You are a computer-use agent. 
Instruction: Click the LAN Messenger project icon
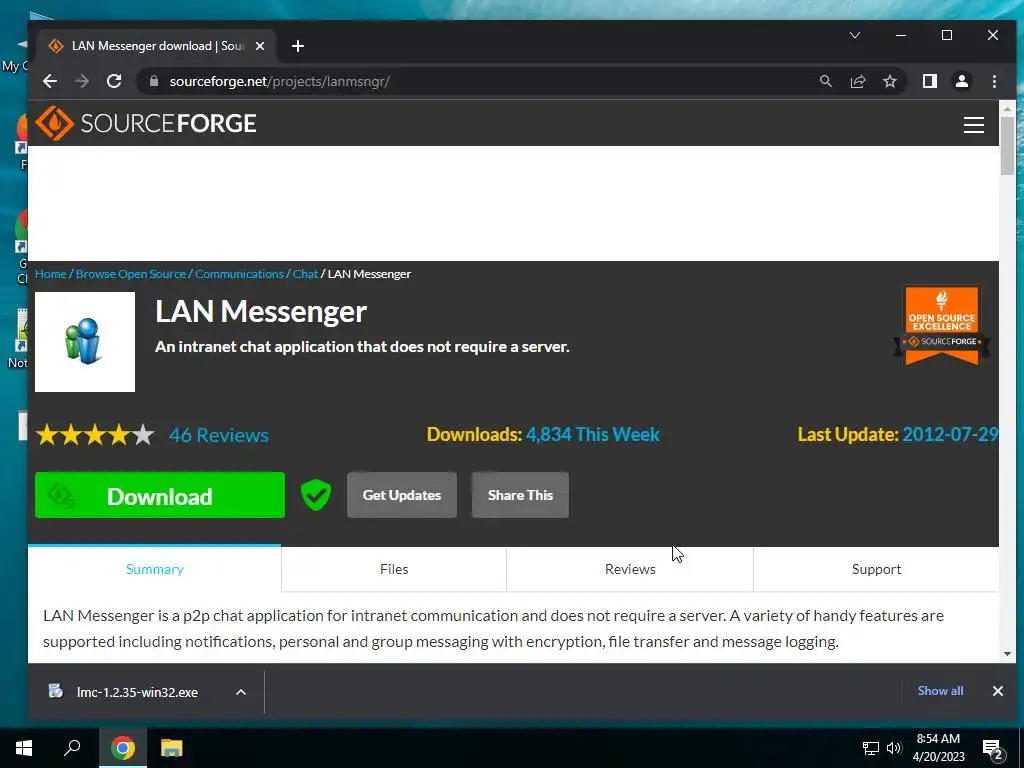coord(85,342)
